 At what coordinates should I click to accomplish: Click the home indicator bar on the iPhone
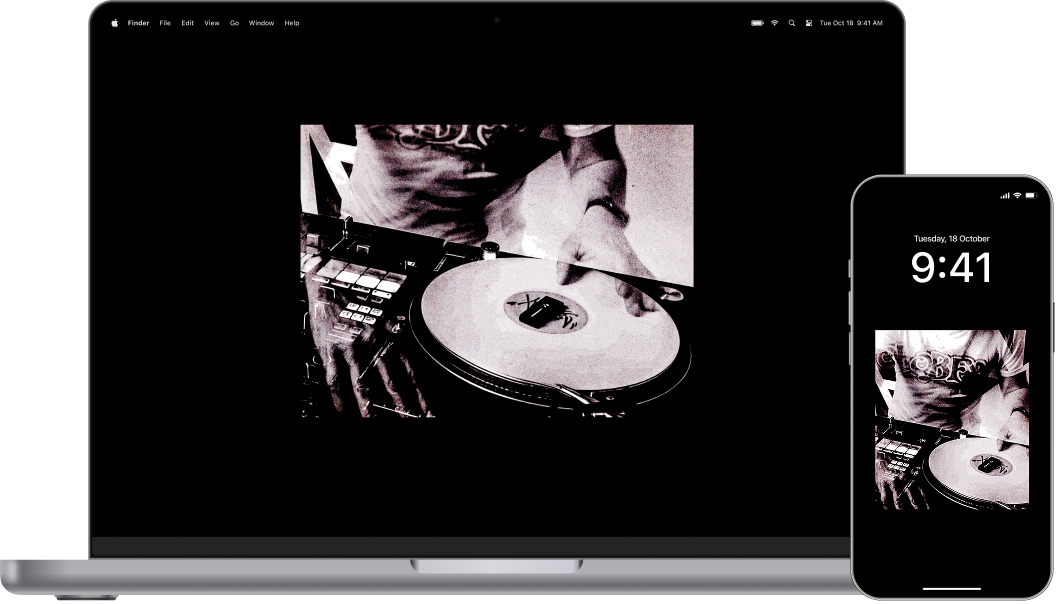(x=950, y=586)
